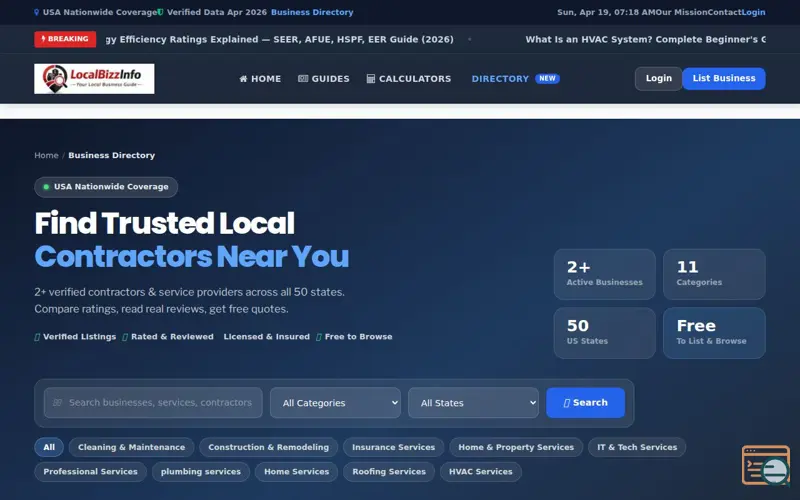Image resolution: width=800 pixels, height=500 pixels.
Task: Filter by Home Services chip
Action: coord(296,472)
